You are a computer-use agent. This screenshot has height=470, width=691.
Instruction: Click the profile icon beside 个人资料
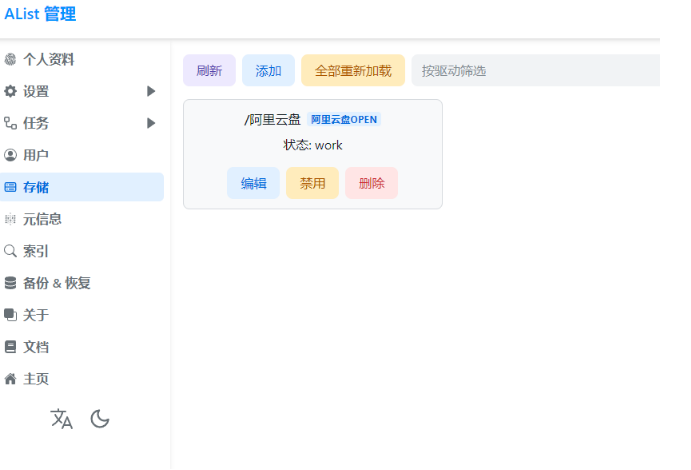11,59
